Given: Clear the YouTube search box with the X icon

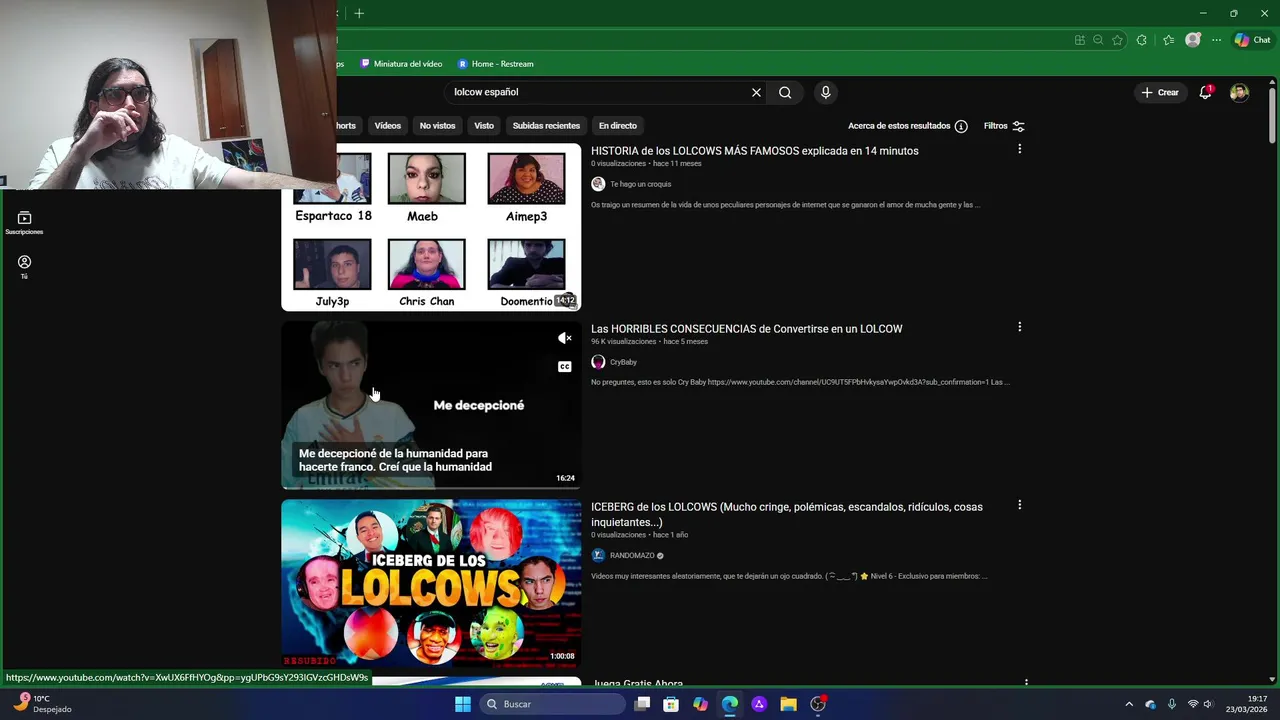Looking at the screenshot, I should click(756, 92).
